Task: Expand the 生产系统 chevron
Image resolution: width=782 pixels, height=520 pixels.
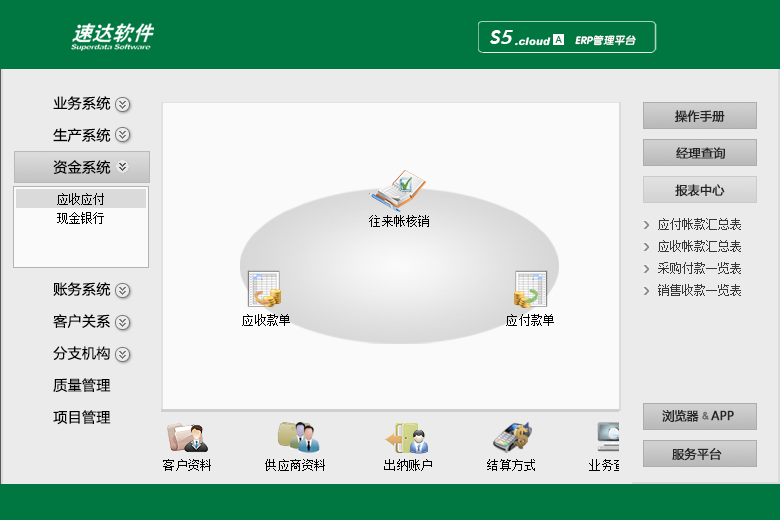Action: point(123,135)
